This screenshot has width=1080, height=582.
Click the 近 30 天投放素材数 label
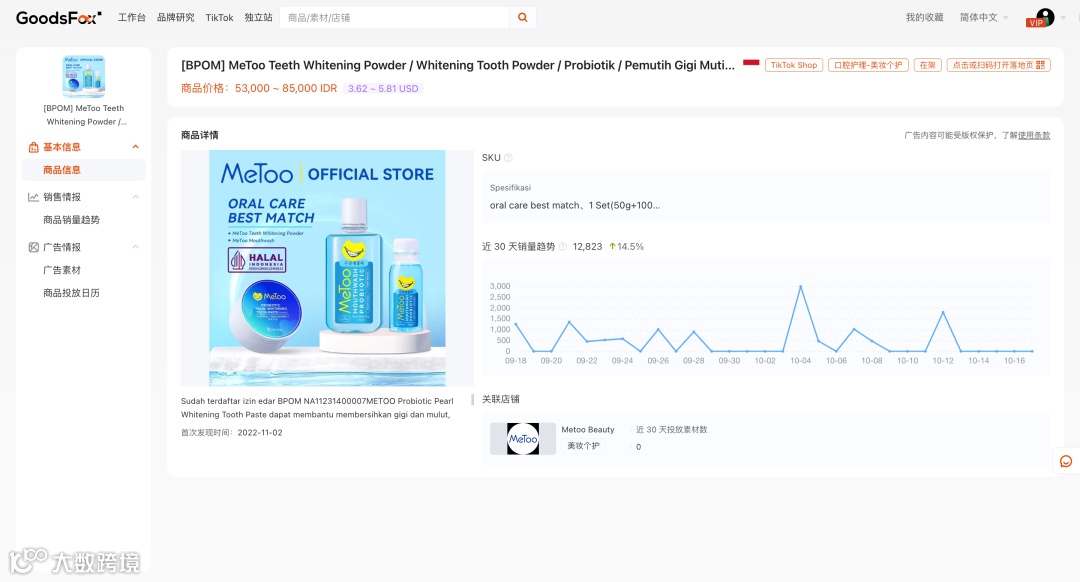tap(672, 429)
